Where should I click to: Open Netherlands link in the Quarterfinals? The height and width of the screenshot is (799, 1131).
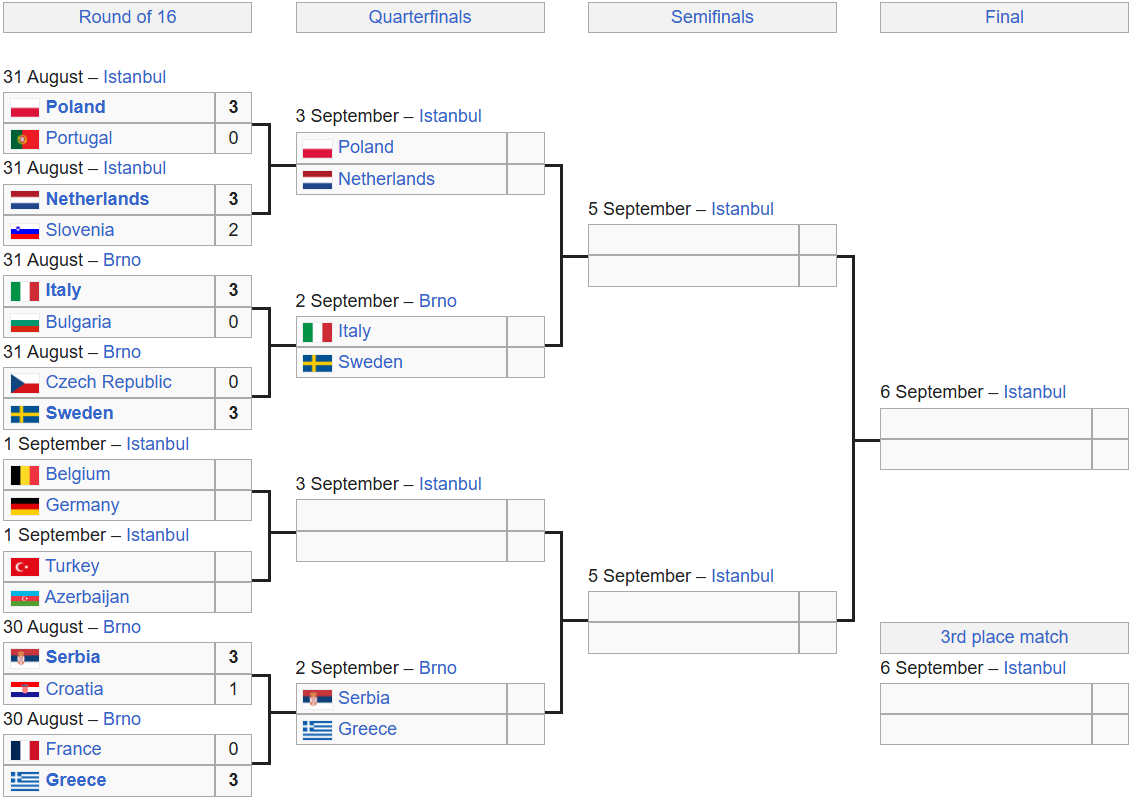(386, 180)
